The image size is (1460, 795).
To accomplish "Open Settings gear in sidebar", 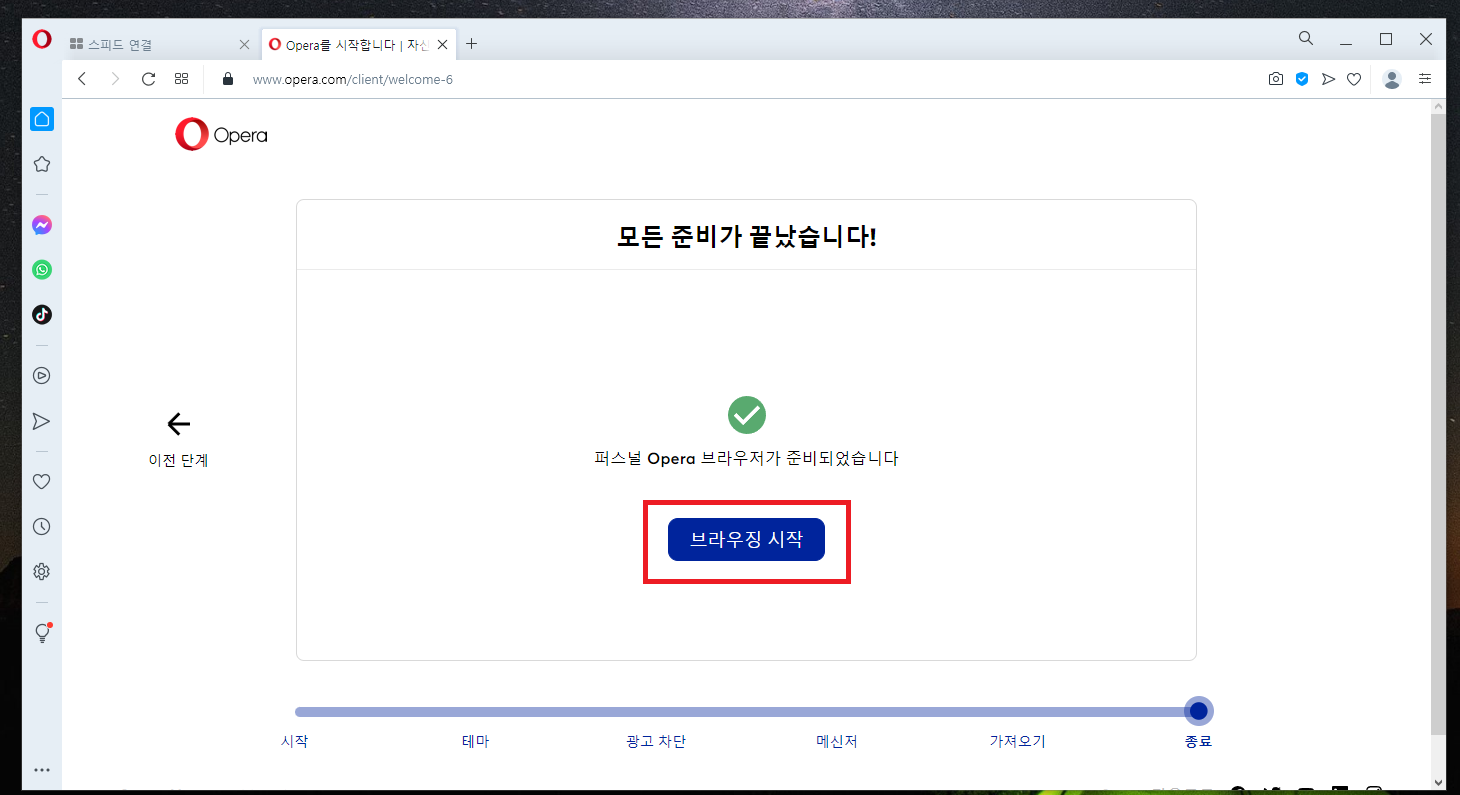I will pyautogui.click(x=42, y=572).
